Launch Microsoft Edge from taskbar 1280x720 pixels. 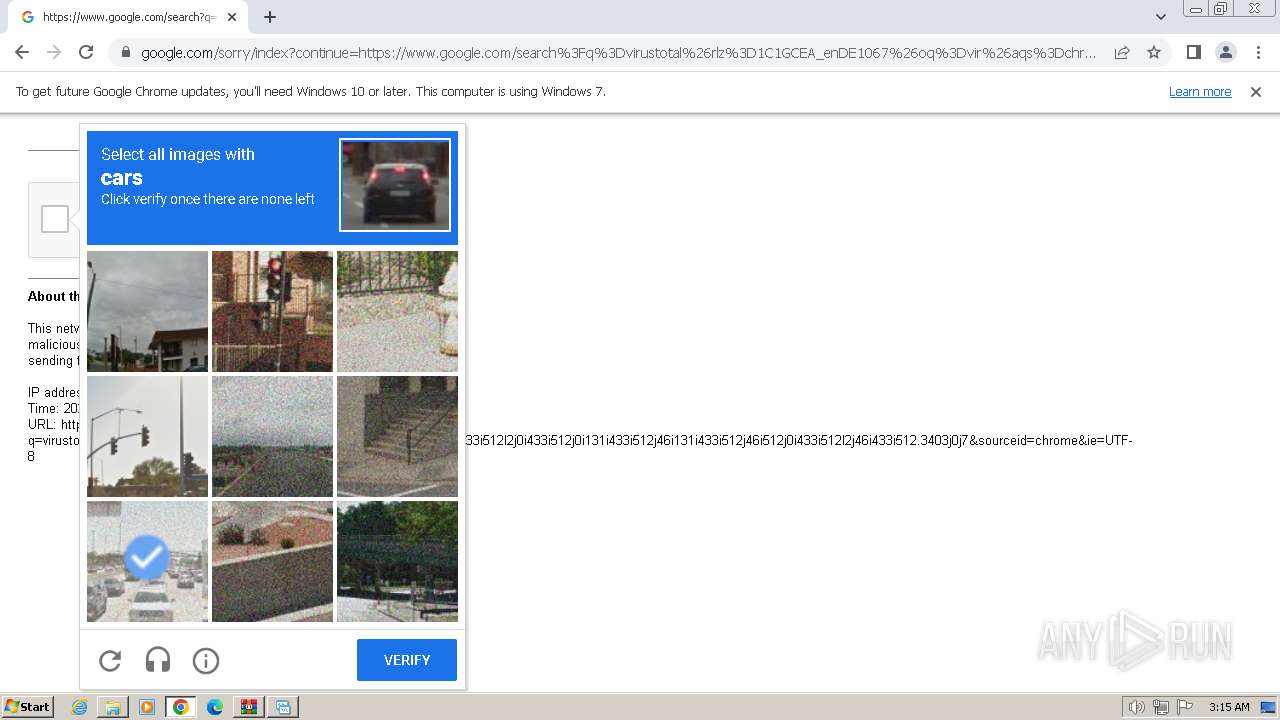pos(215,707)
